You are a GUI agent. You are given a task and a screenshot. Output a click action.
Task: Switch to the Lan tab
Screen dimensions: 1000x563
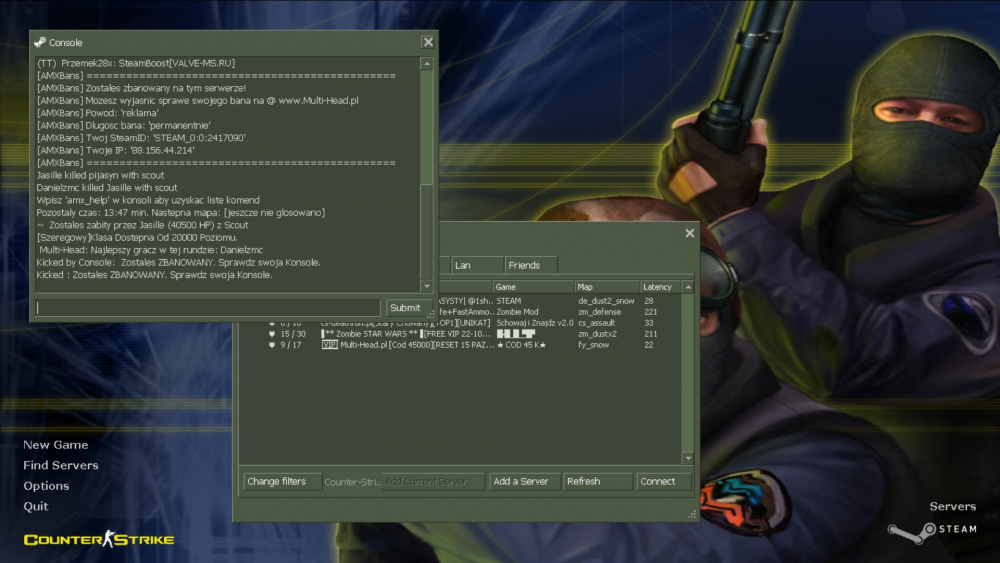pos(473,265)
